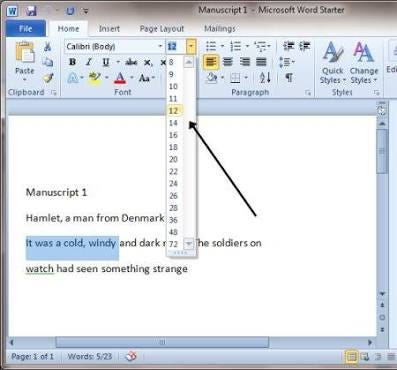Click the horizontal scrollbar thumb
The height and width of the screenshot is (370, 397).
coord(162,342)
